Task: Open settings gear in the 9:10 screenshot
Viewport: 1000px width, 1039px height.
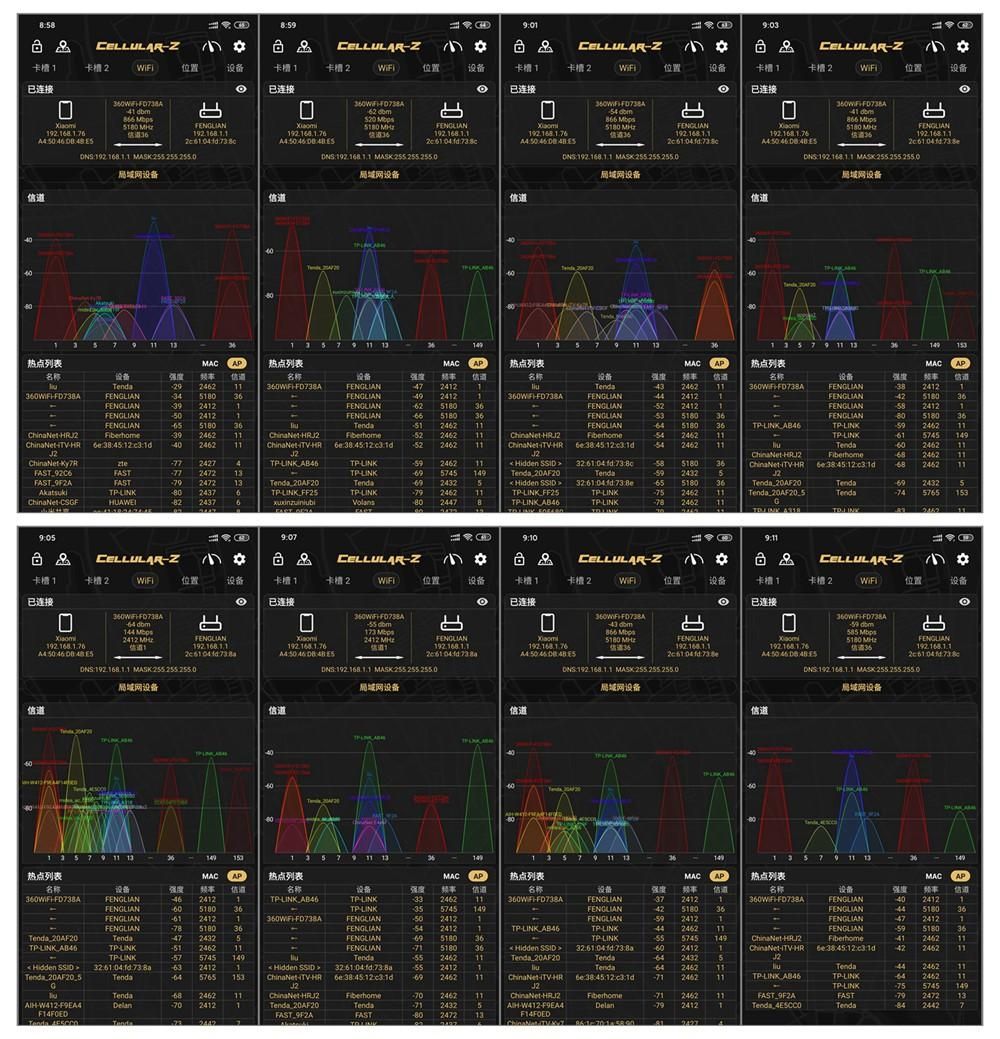Action: [x=722, y=559]
